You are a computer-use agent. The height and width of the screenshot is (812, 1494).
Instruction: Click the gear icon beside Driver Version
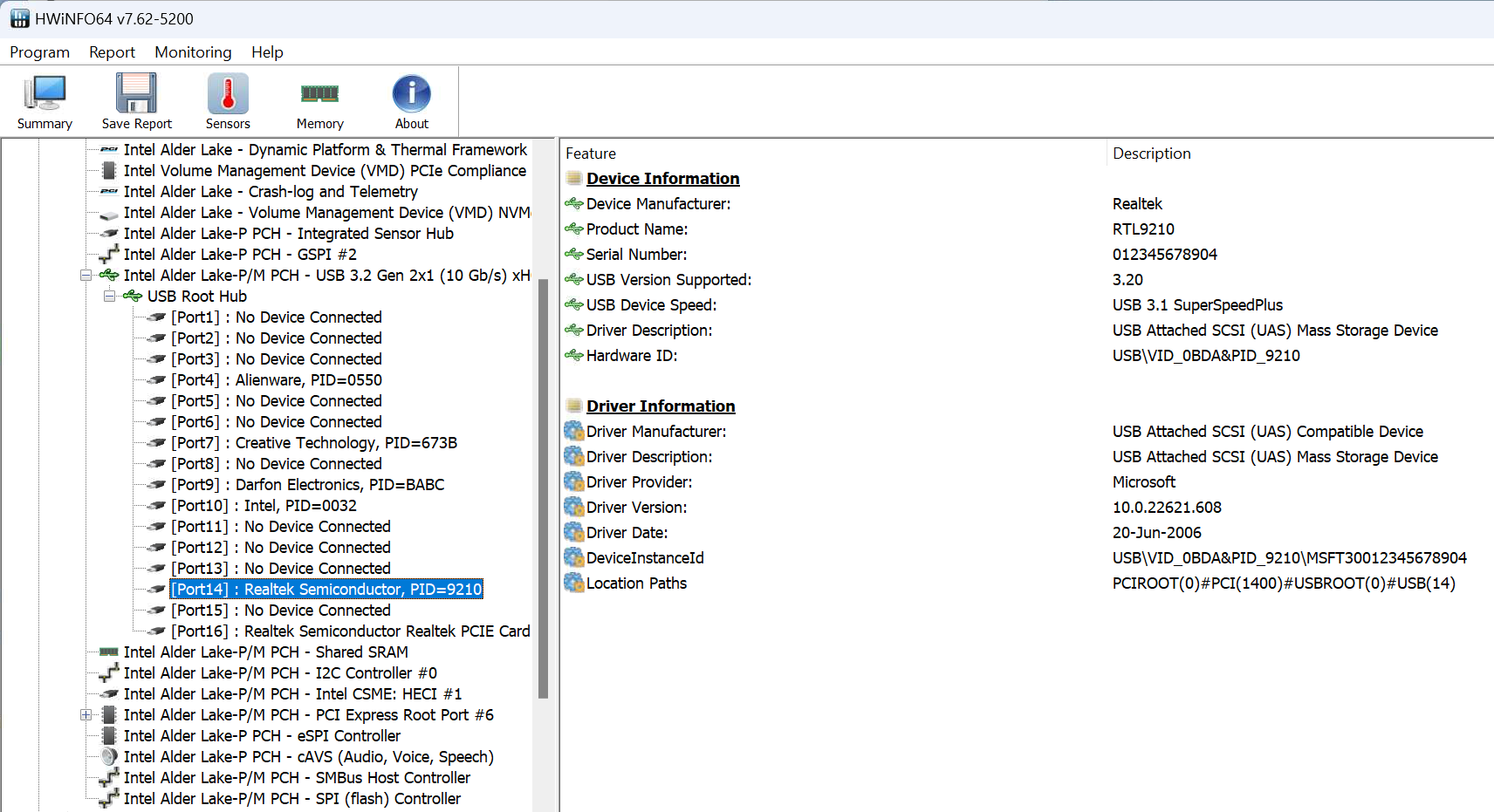[574, 508]
